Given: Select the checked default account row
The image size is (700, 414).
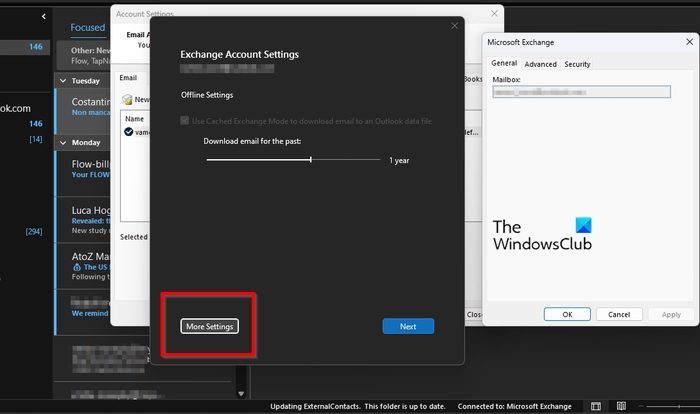Looking at the screenshot, I should pos(136,132).
